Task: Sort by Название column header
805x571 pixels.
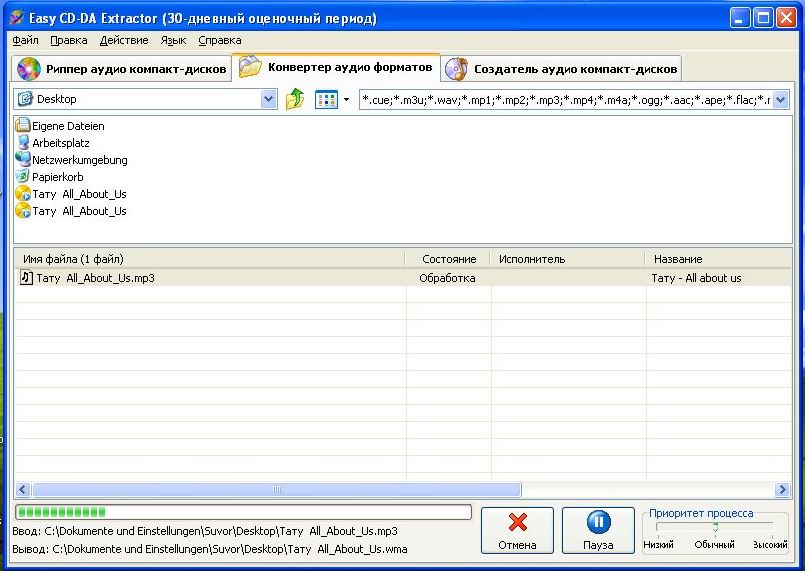Action: (718, 259)
